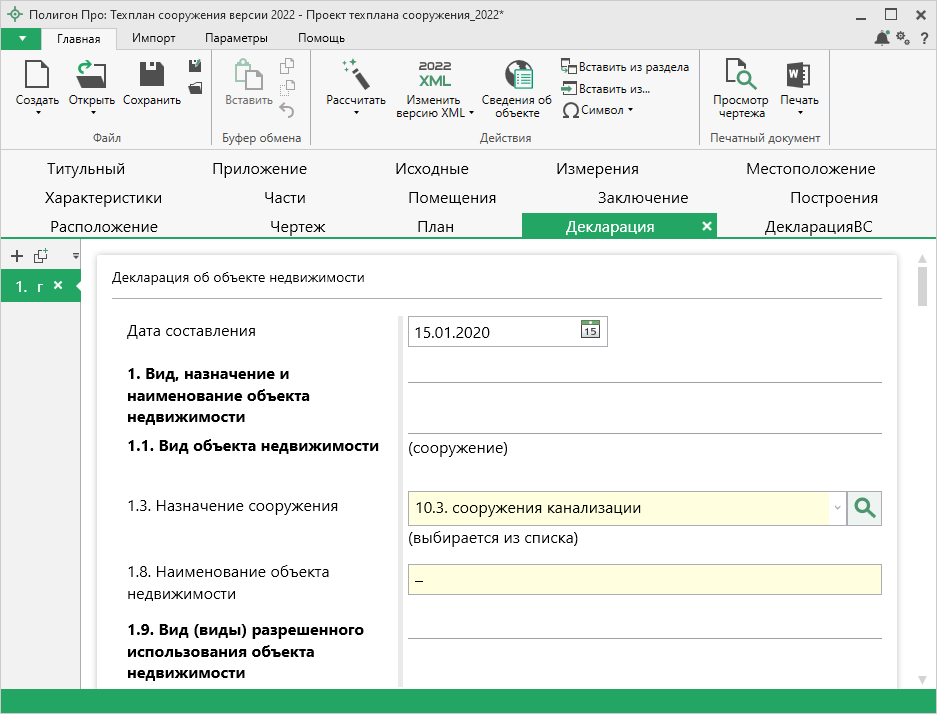Open Сведения об объекте globe icon

pos(517,76)
